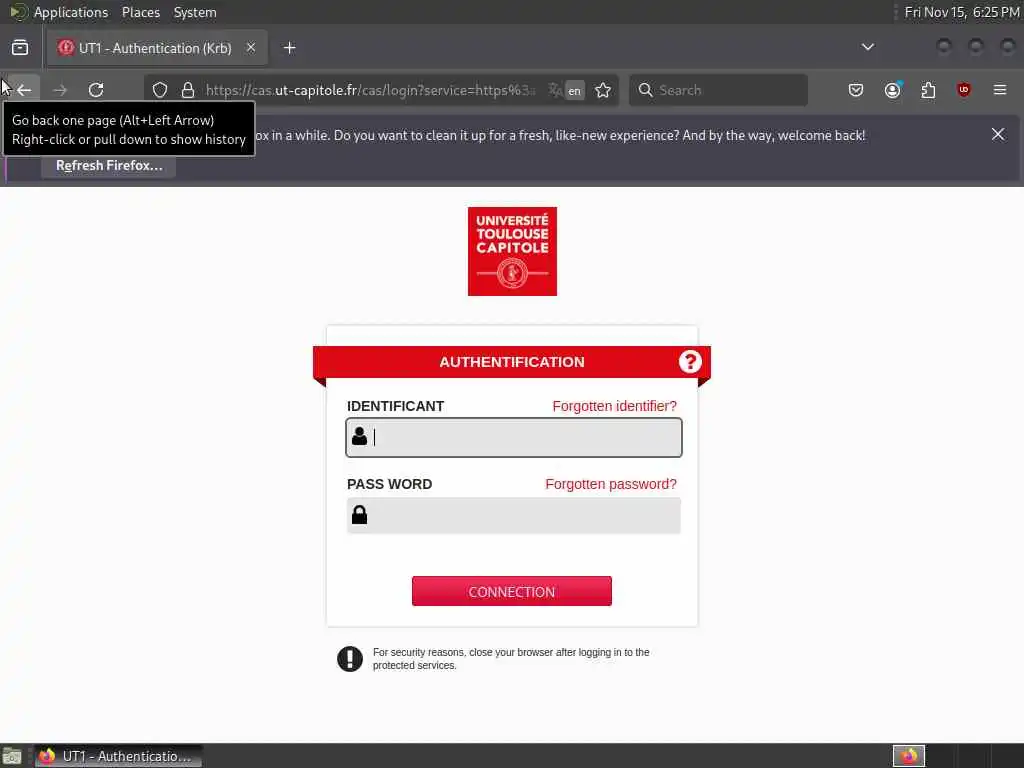Screen dimensions: 1024x768
Task: Open the tracking protection shield icon
Action: (x=160, y=90)
